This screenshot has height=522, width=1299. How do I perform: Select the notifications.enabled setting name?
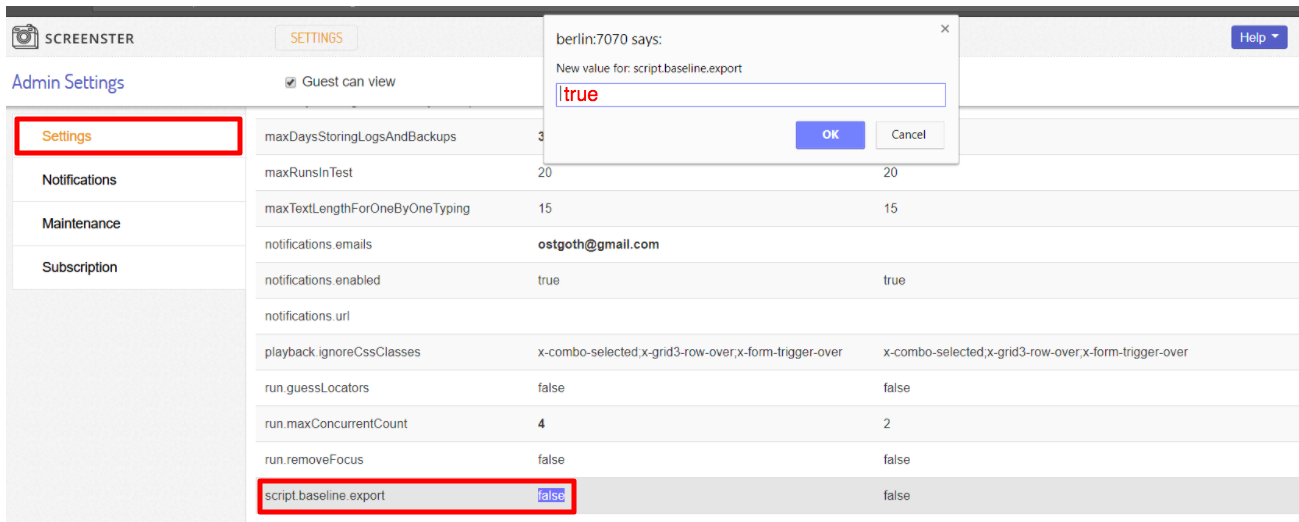322,280
